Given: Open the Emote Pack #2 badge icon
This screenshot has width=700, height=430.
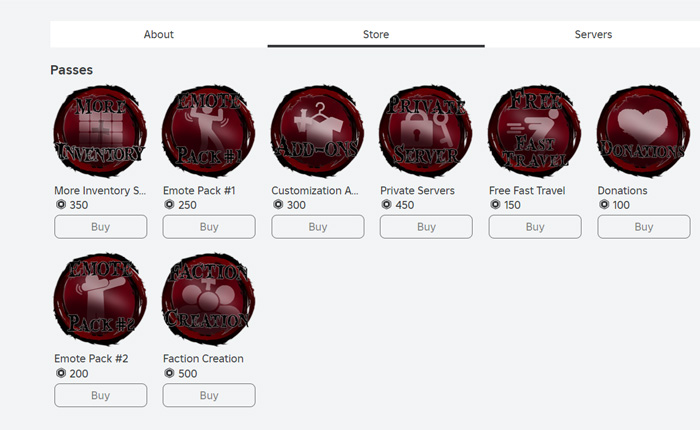Looking at the screenshot, I should 100,299.
